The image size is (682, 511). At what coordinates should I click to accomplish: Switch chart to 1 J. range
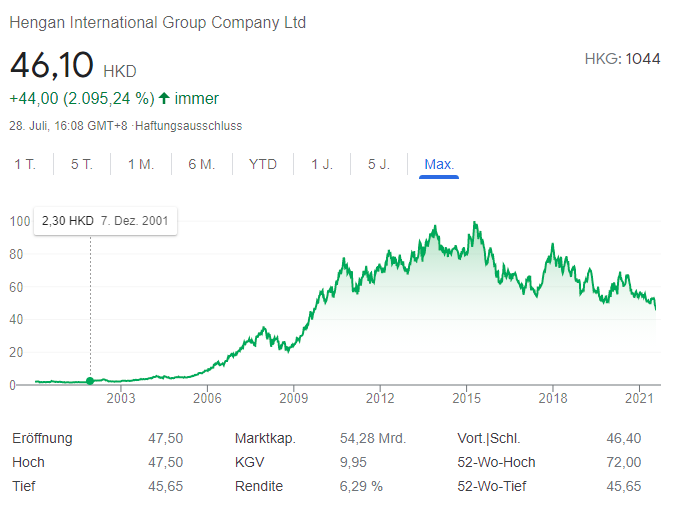tap(322, 165)
